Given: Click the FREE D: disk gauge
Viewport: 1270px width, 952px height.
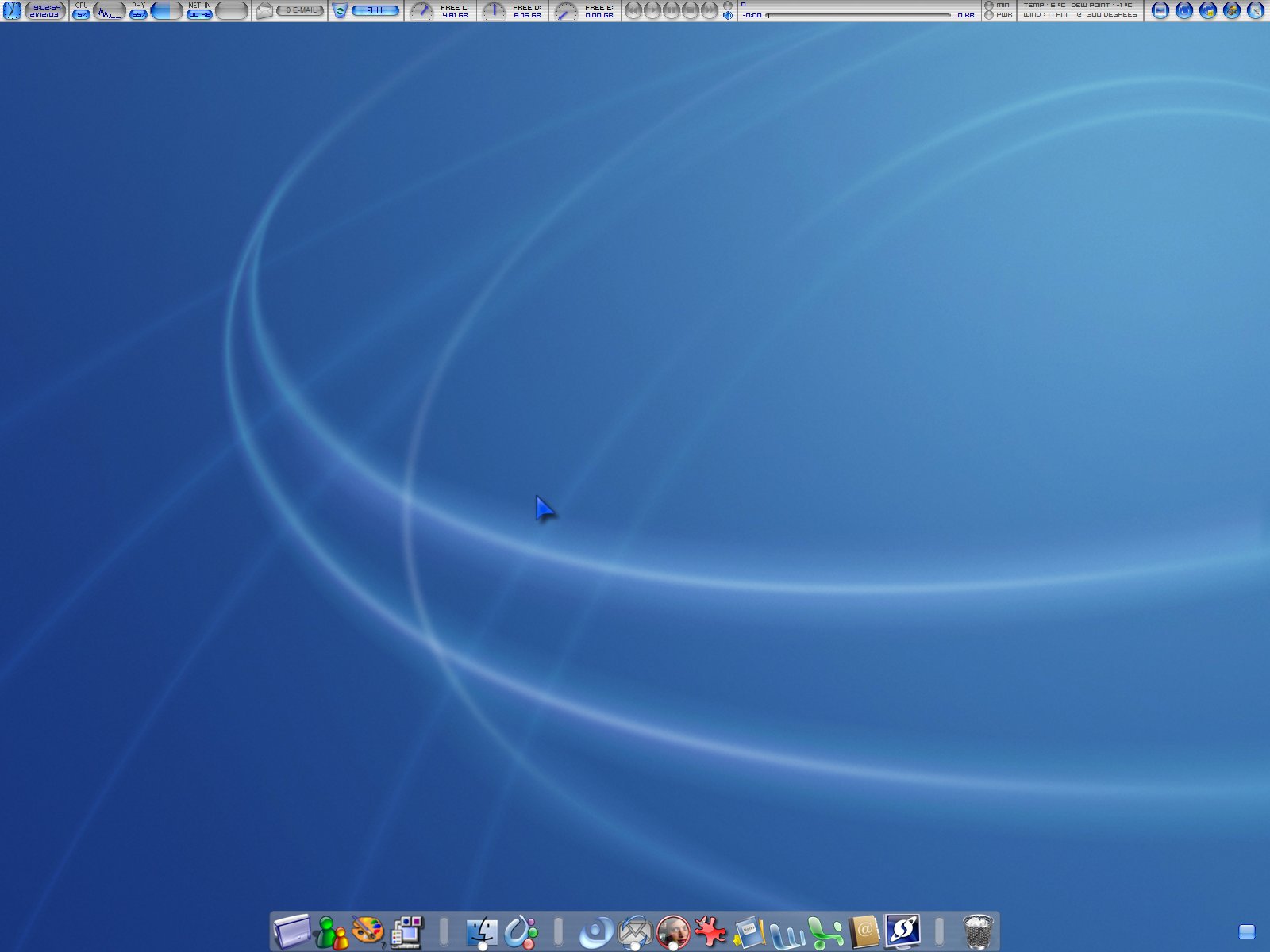Looking at the screenshot, I should point(494,10).
